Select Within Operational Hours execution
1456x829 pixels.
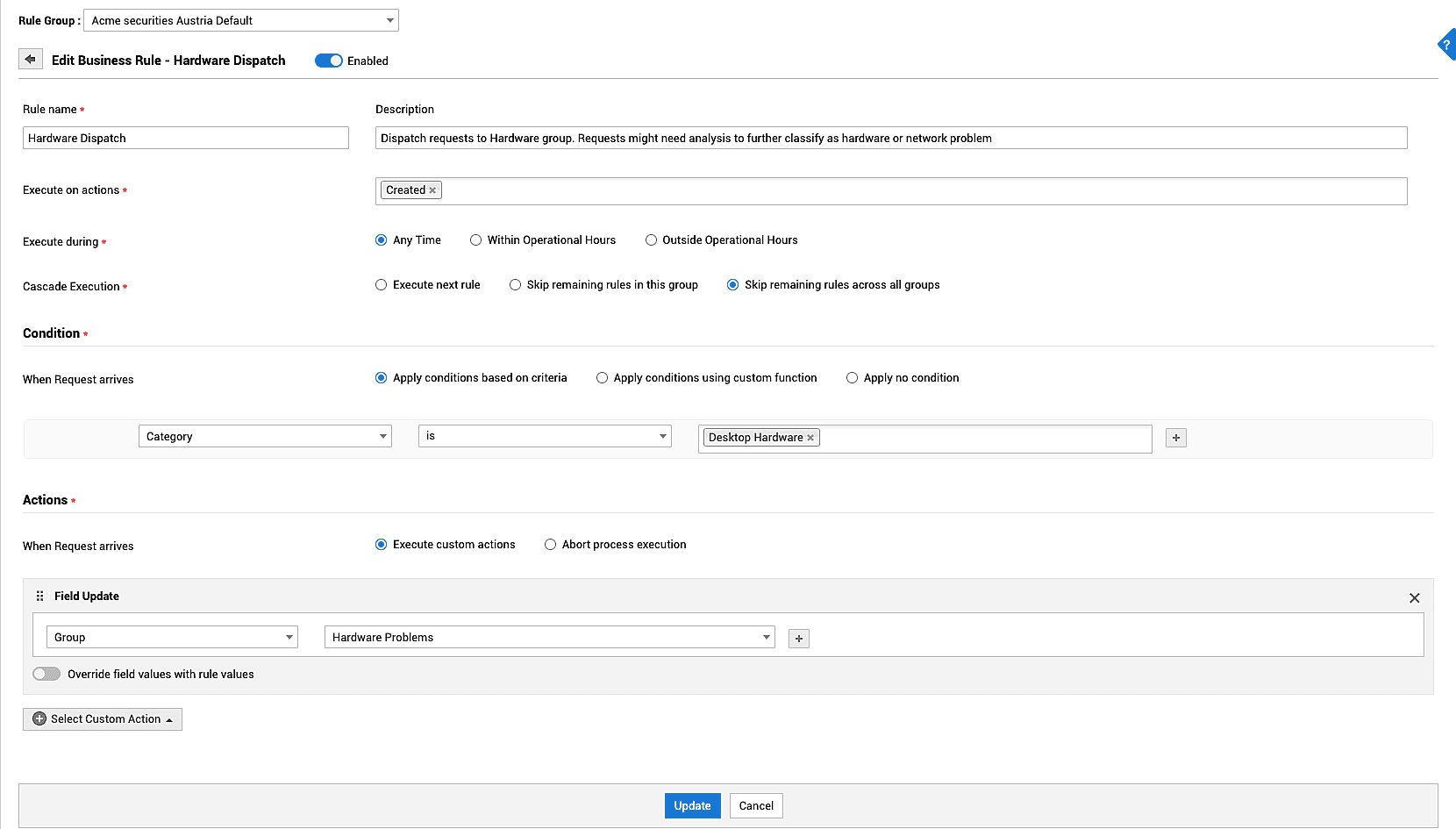[x=475, y=239]
